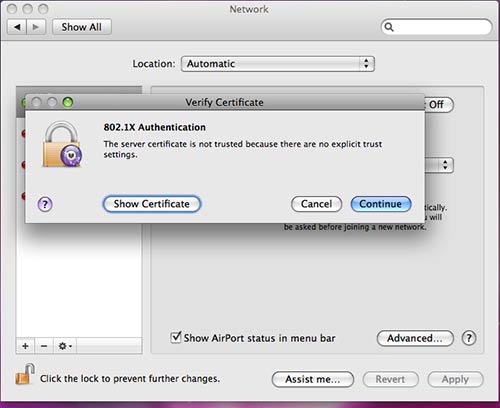Open the gear action menu

[65, 346]
